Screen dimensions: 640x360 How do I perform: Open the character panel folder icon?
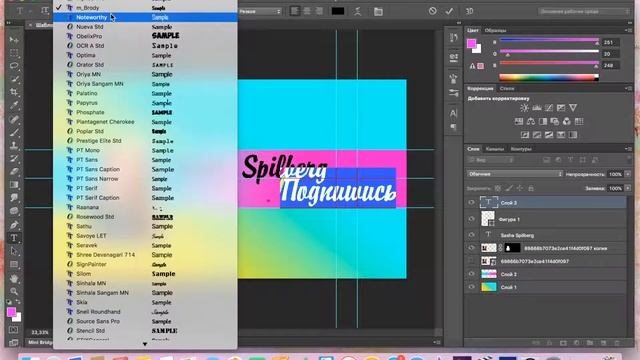[378, 11]
